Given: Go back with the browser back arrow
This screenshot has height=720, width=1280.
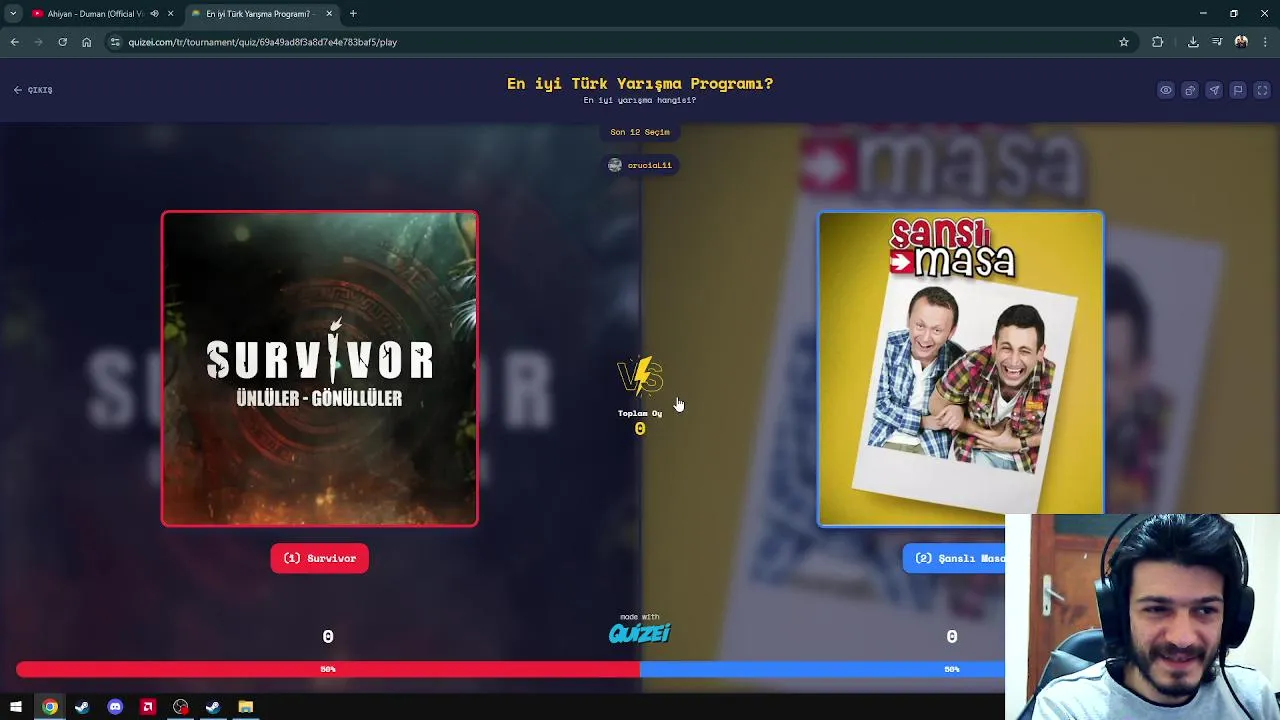Looking at the screenshot, I should pyautogui.click(x=15, y=42).
